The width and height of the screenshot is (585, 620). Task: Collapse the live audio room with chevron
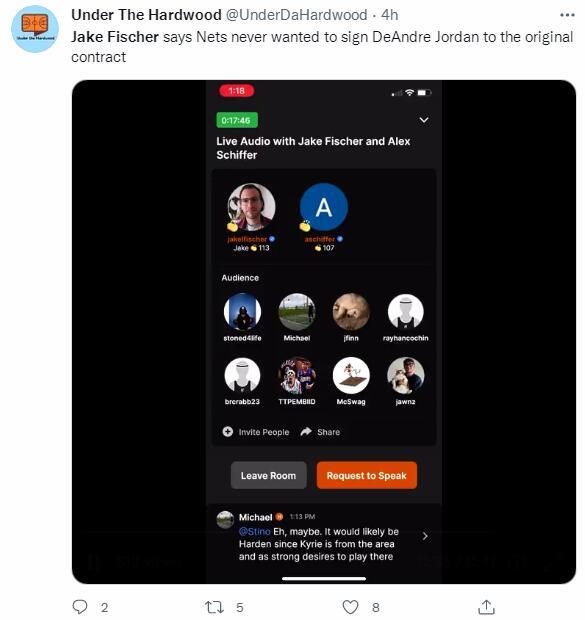(x=424, y=120)
